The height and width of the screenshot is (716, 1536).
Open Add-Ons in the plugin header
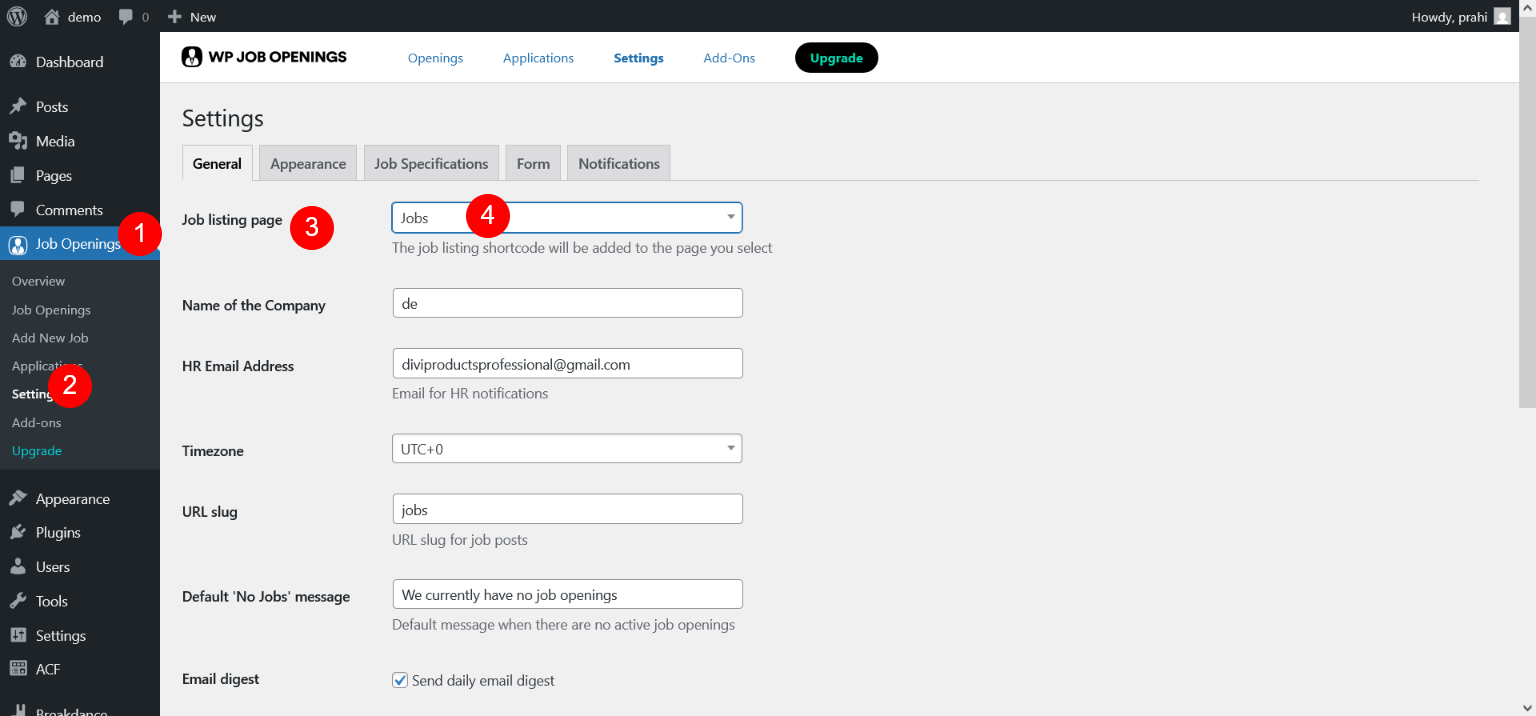point(729,58)
